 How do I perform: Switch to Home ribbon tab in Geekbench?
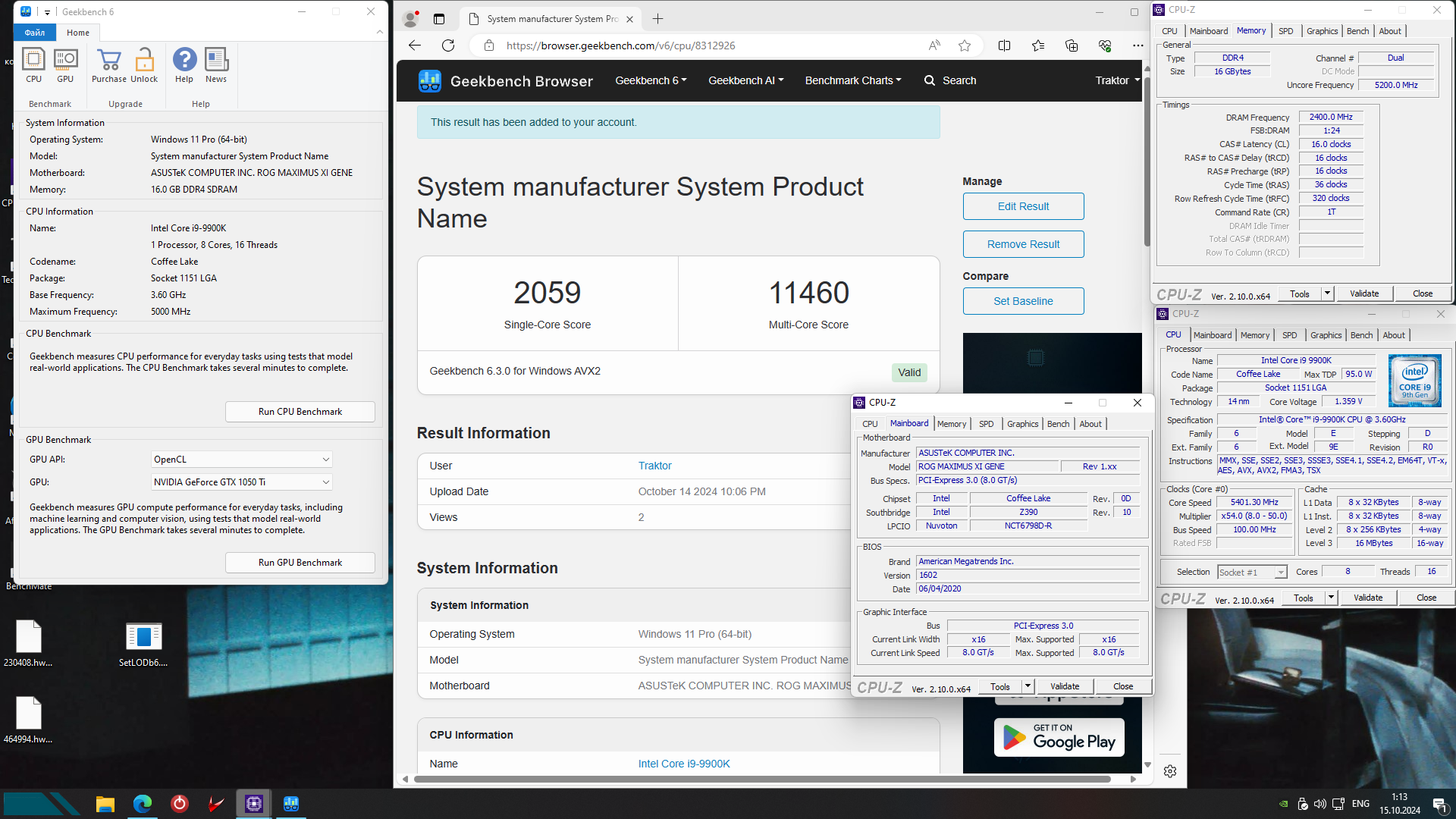[x=78, y=33]
